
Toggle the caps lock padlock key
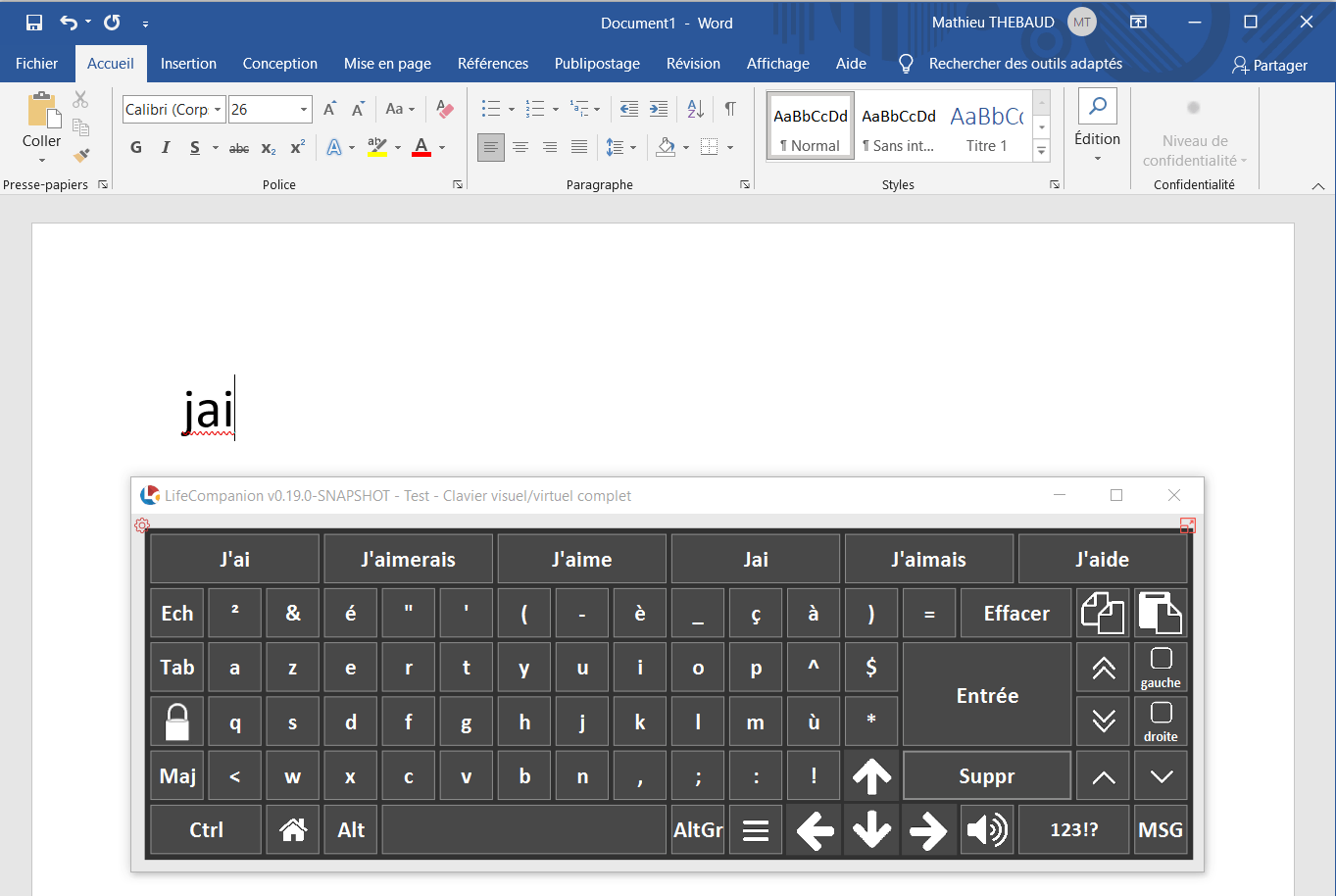pyautogui.click(x=177, y=722)
